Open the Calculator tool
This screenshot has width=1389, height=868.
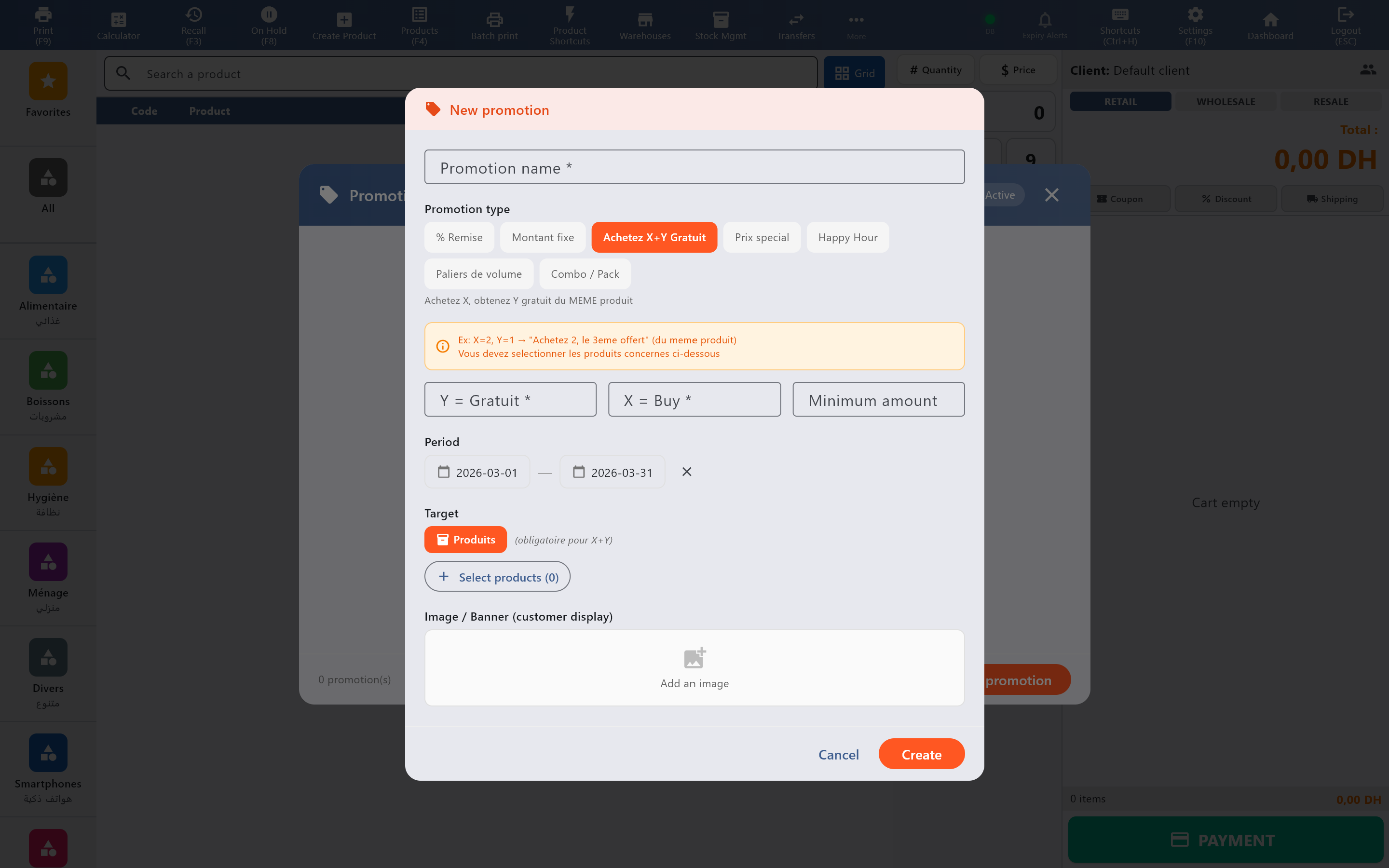118,26
